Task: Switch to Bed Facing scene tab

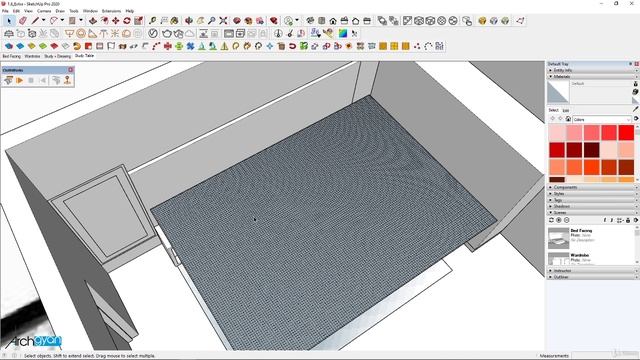Action: click(x=11, y=56)
